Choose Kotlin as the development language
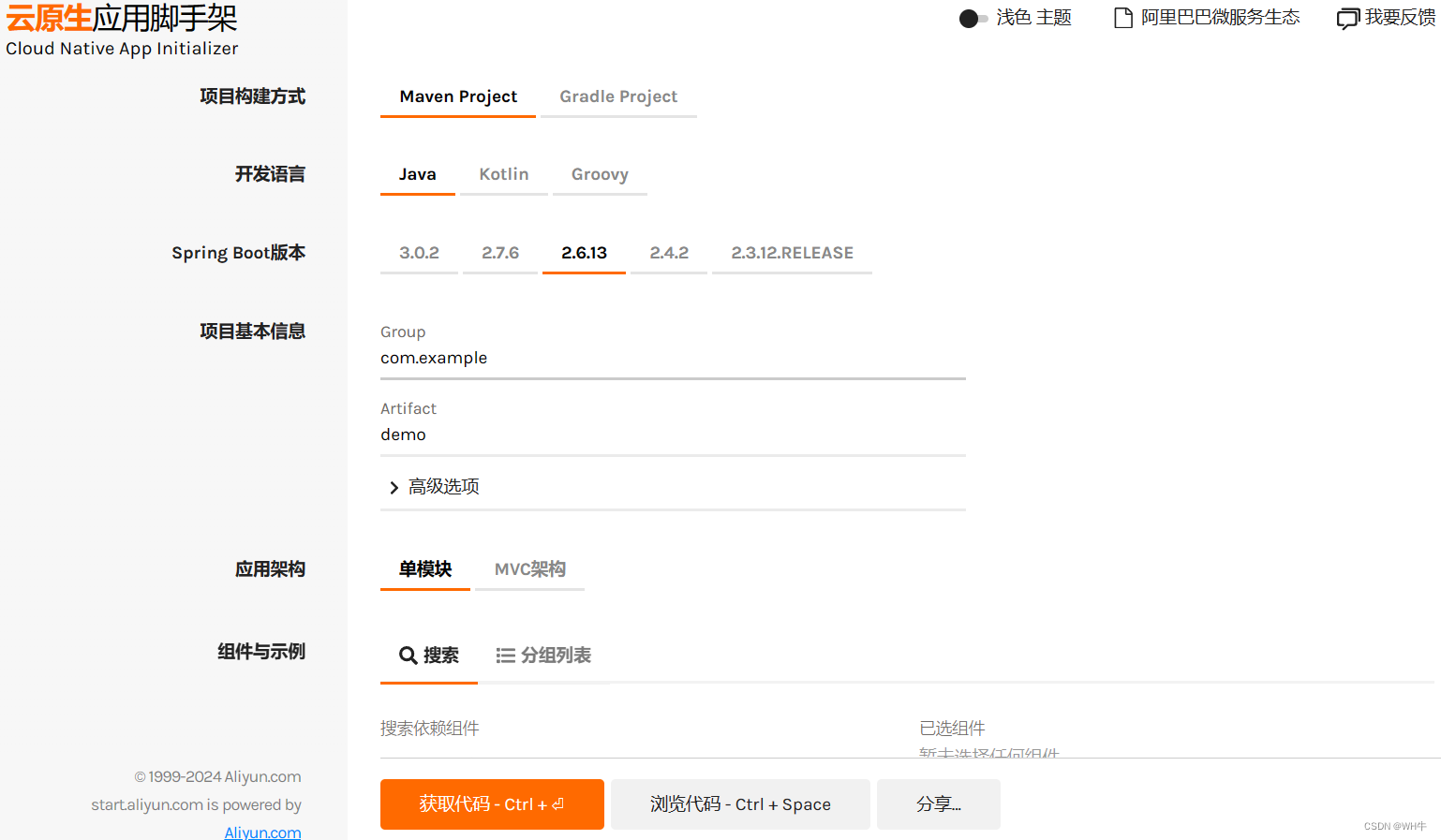The width and height of the screenshot is (1441, 840). (x=504, y=175)
